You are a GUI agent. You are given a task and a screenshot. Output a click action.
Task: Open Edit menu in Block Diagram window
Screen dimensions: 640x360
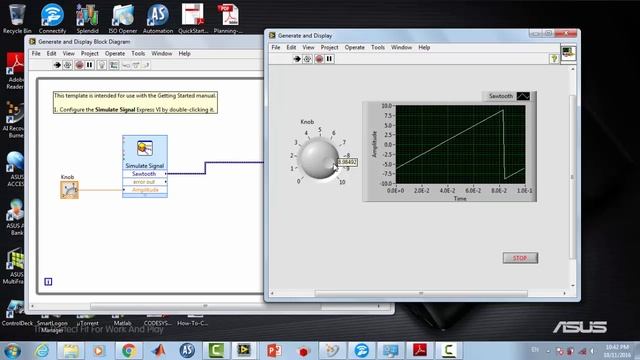coord(51,53)
